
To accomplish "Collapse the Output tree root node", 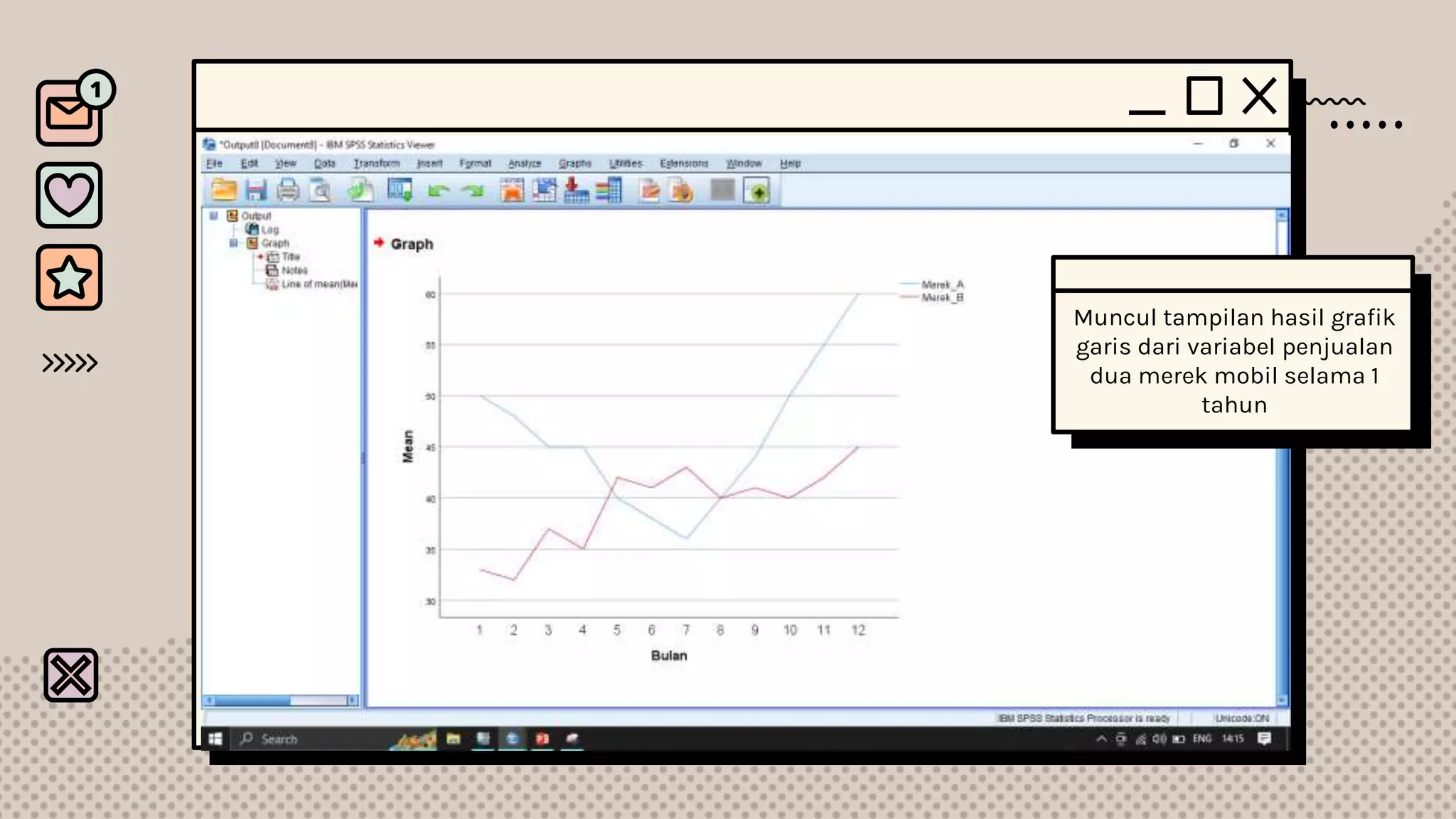I will 213,215.
